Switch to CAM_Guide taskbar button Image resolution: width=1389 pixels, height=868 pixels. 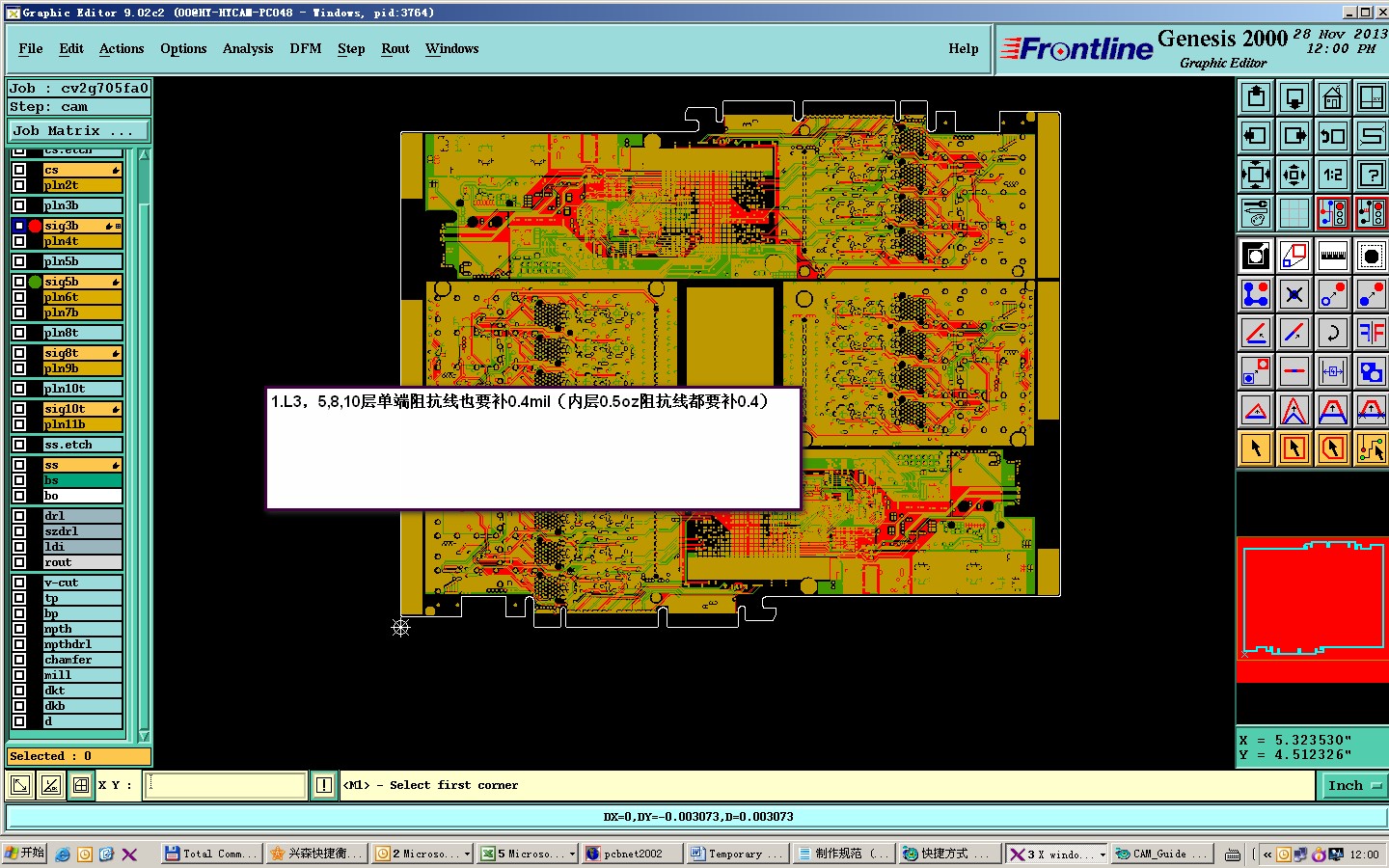[x=1161, y=854]
